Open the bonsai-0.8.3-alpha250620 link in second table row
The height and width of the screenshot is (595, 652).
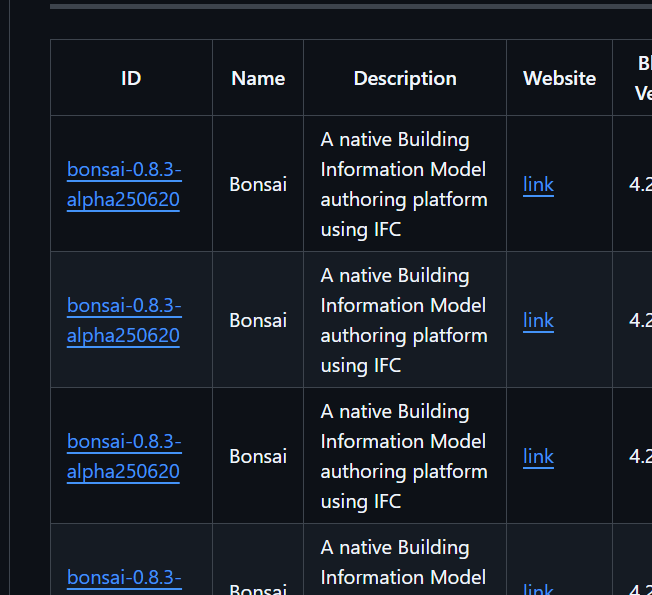point(124,320)
